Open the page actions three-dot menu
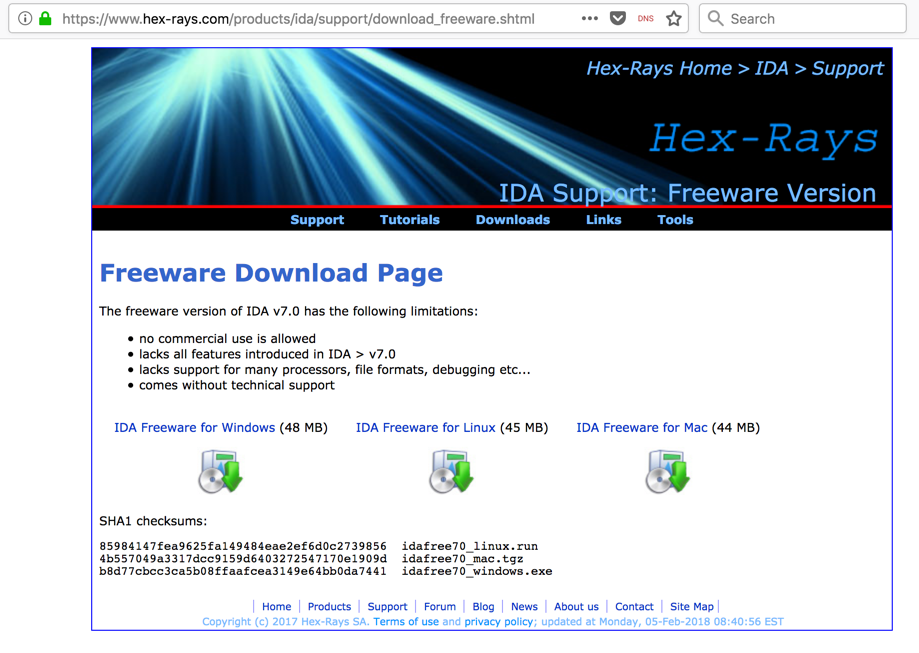Screen dimensions: 919x653 [x=590, y=19]
